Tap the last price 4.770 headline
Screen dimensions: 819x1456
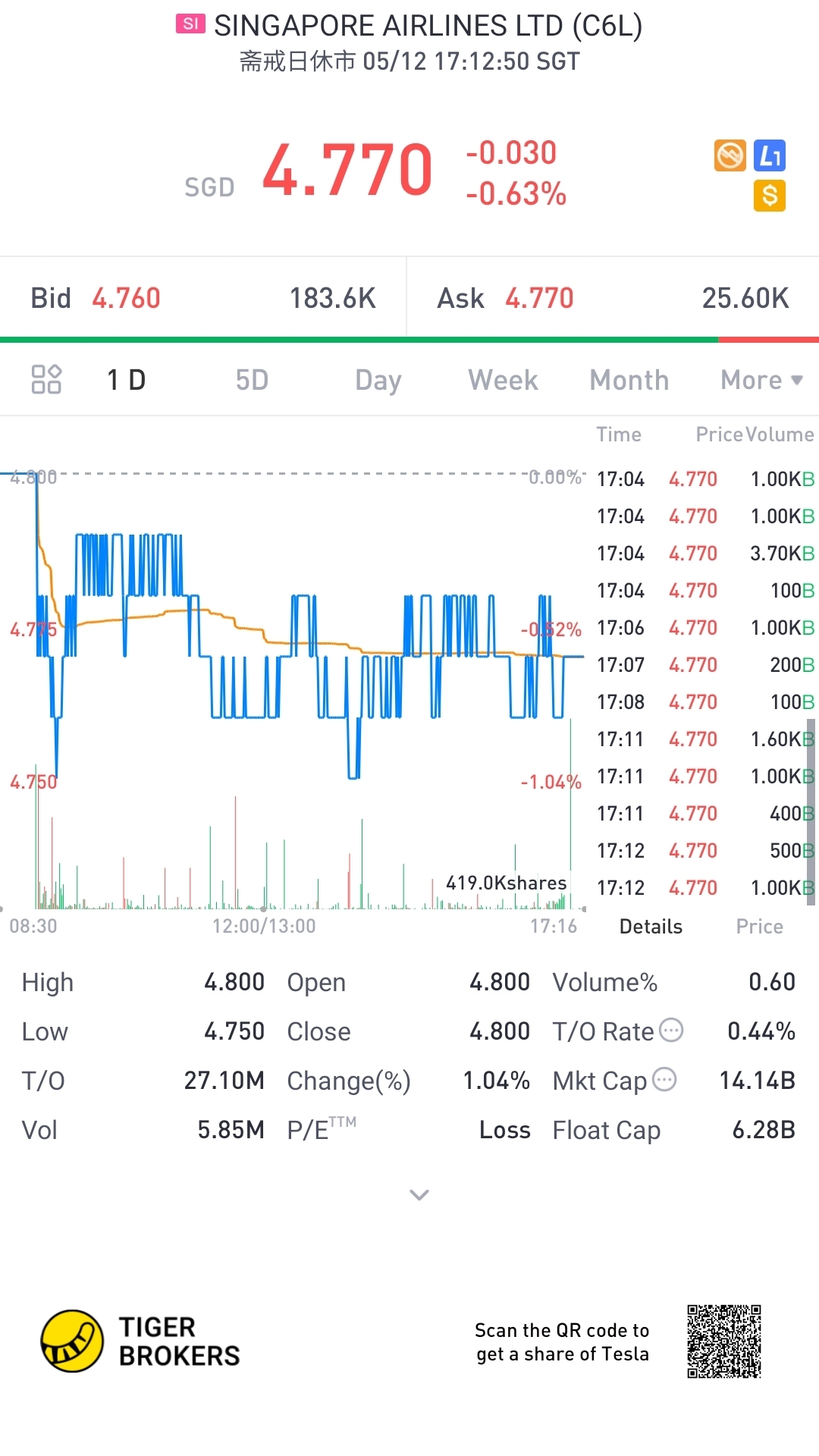click(x=347, y=170)
